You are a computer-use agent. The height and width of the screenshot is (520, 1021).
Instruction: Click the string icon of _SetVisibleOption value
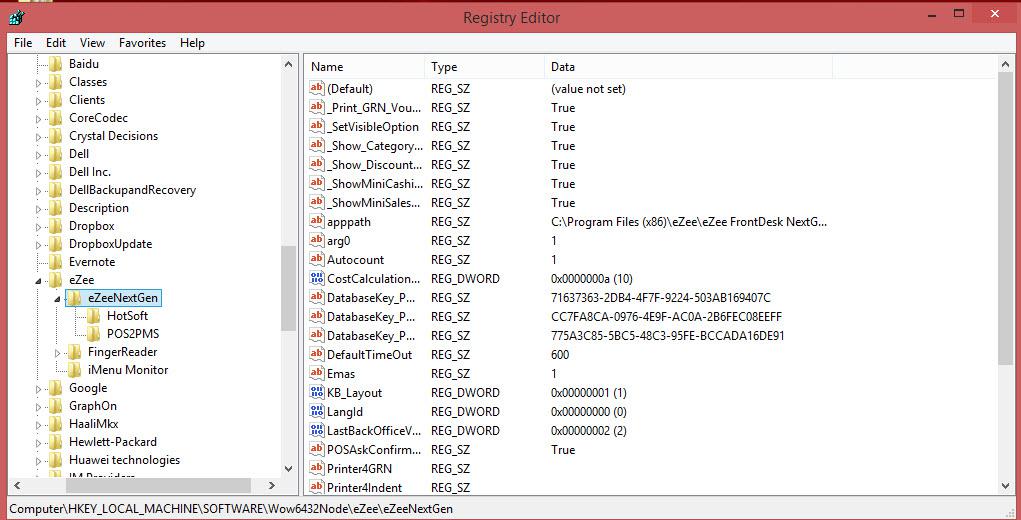click(317, 126)
